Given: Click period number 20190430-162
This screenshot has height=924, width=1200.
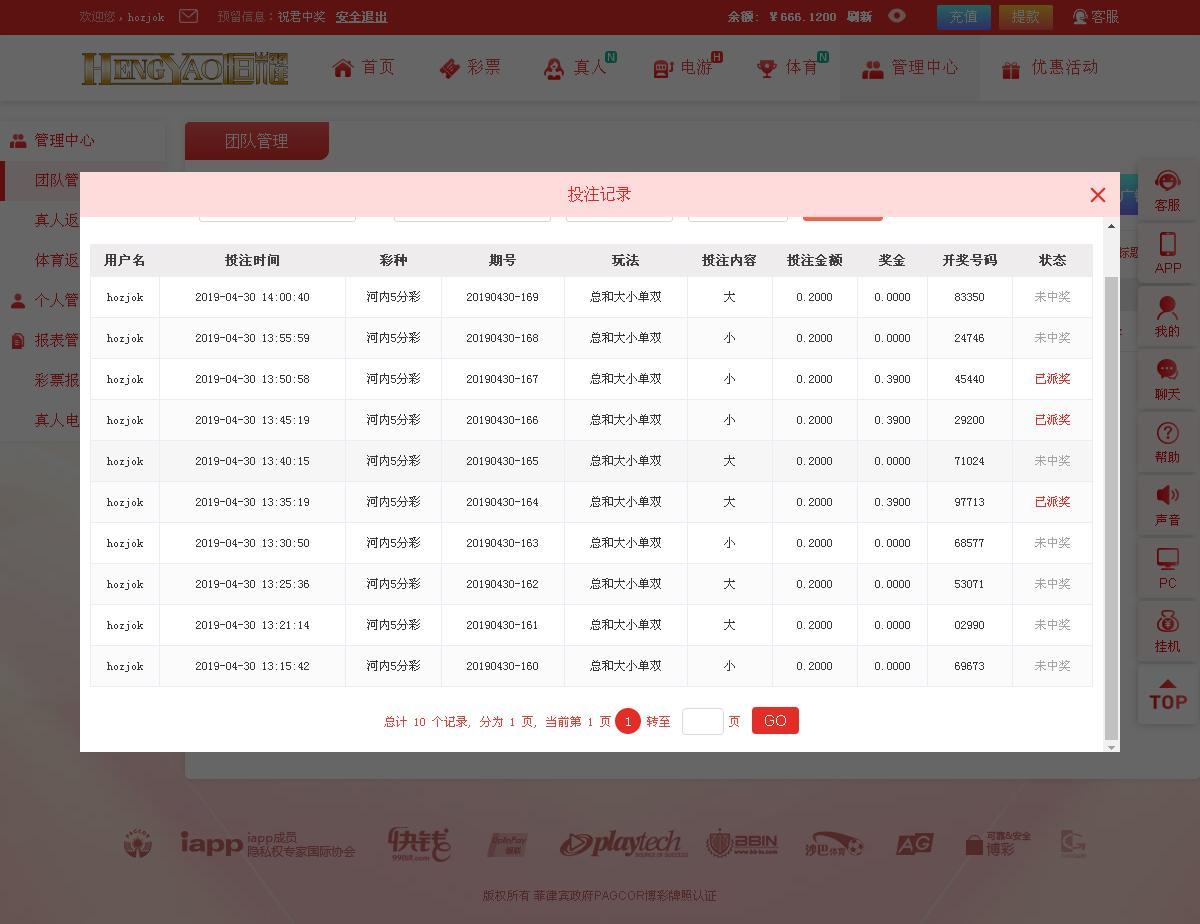Looking at the screenshot, I should click(502, 584).
